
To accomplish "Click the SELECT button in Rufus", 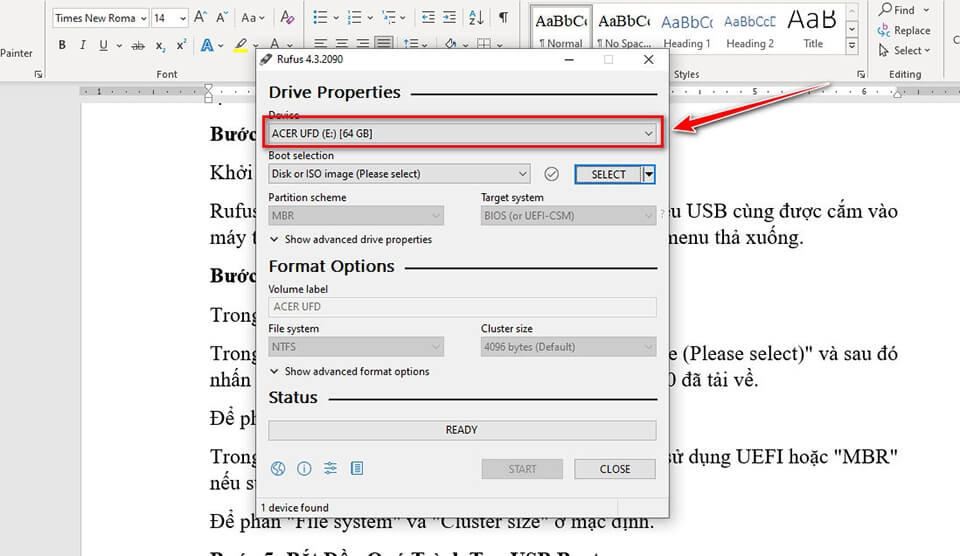I will [x=608, y=174].
